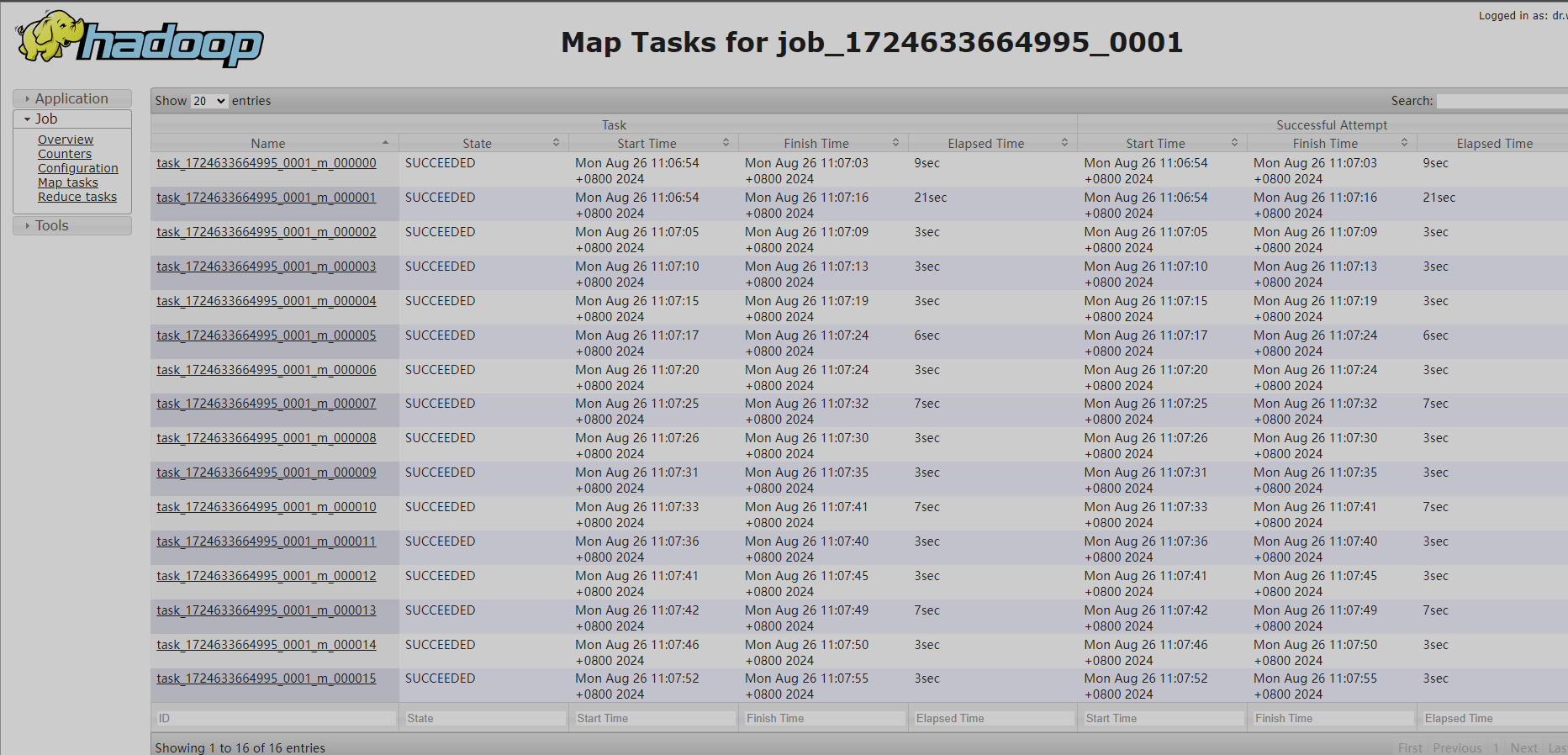Sort Successful Attempt Finish Time arrow icon

(x=1404, y=143)
